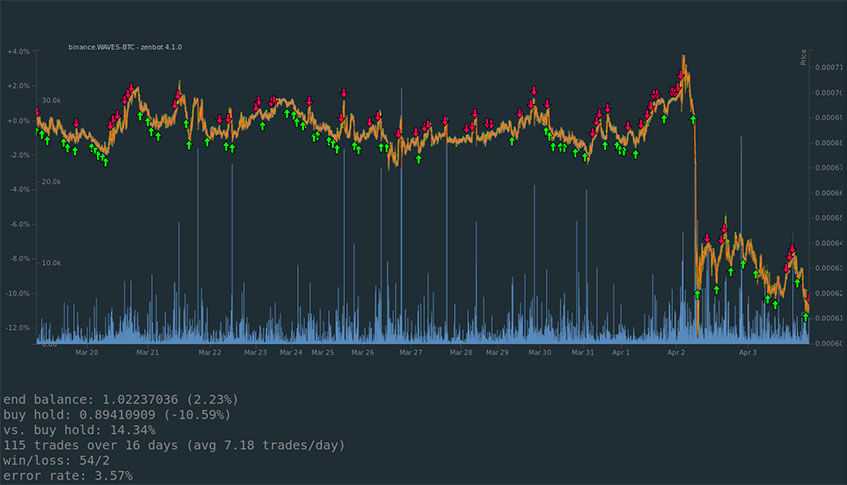Click the chart title binance.WAVES-BTC

pos(125,47)
